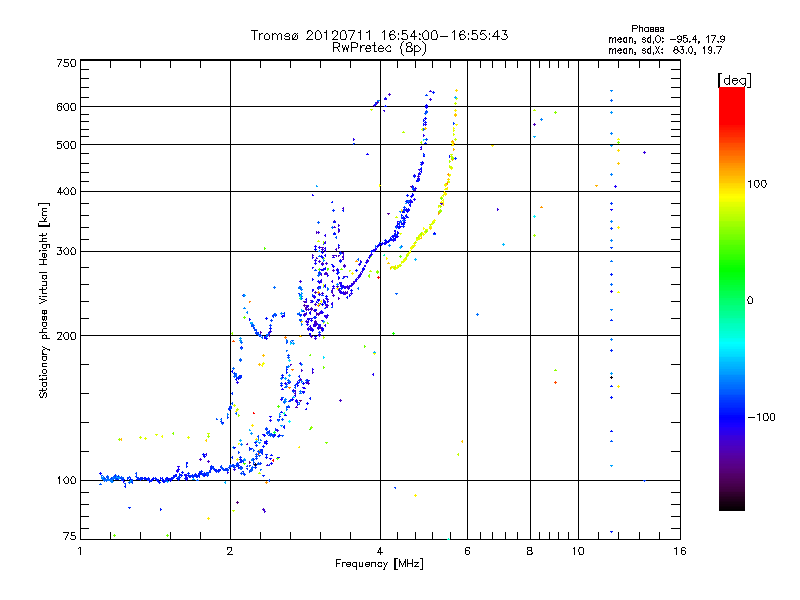Click the y-axis label '200'
800x600 pixels.
point(66,336)
